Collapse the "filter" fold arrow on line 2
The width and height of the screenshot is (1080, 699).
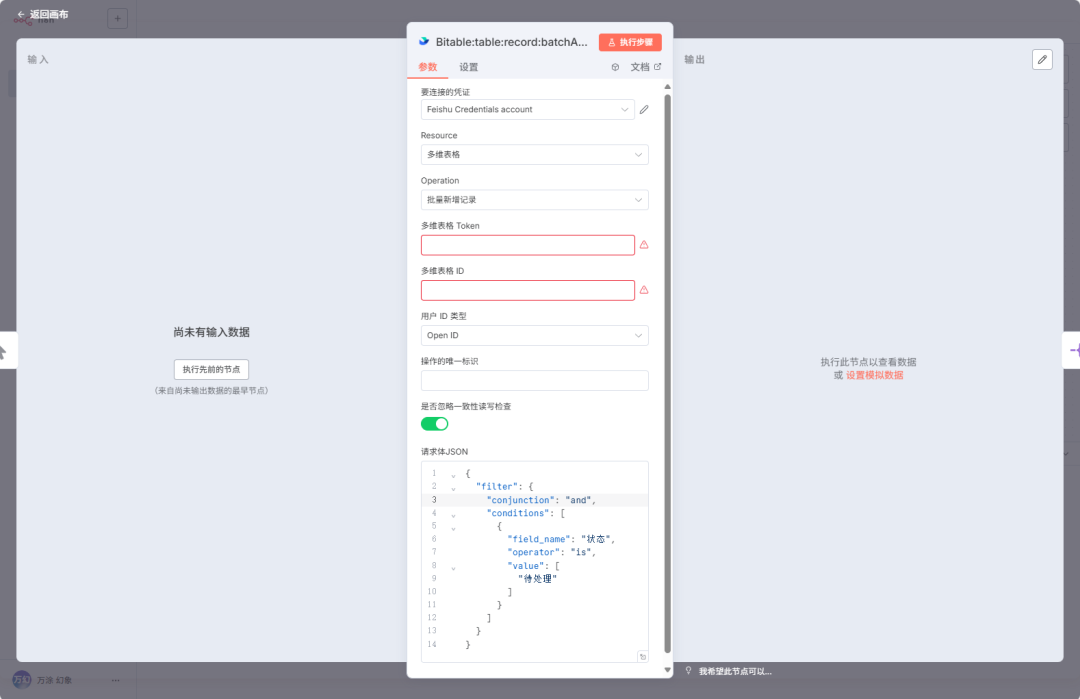click(x=453, y=488)
